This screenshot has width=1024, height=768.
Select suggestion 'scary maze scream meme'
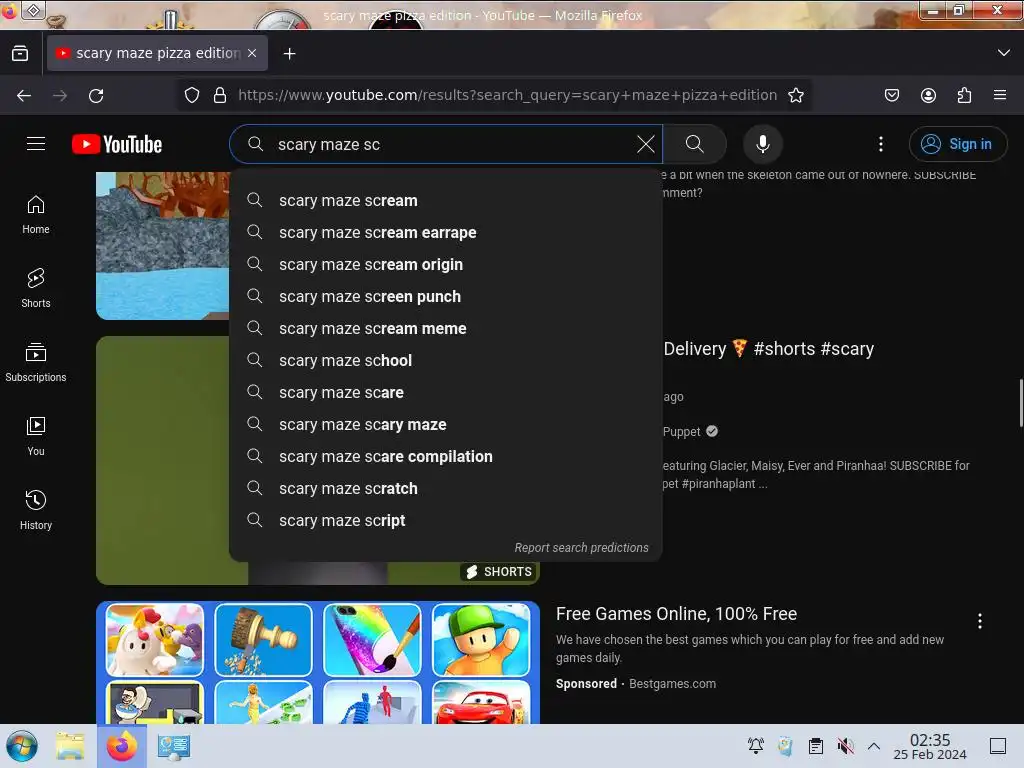pos(446,328)
